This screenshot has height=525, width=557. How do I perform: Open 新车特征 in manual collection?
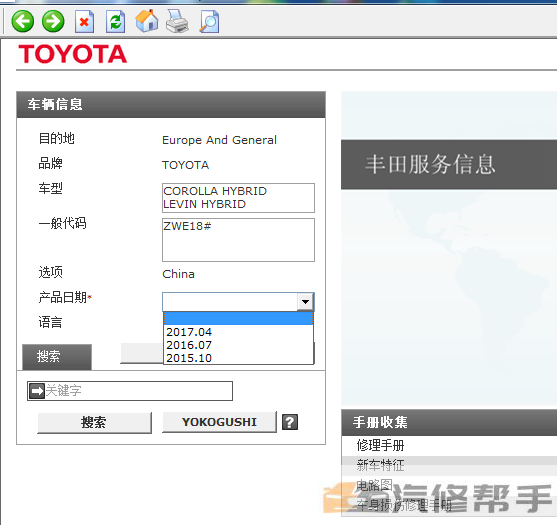coord(380,465)
